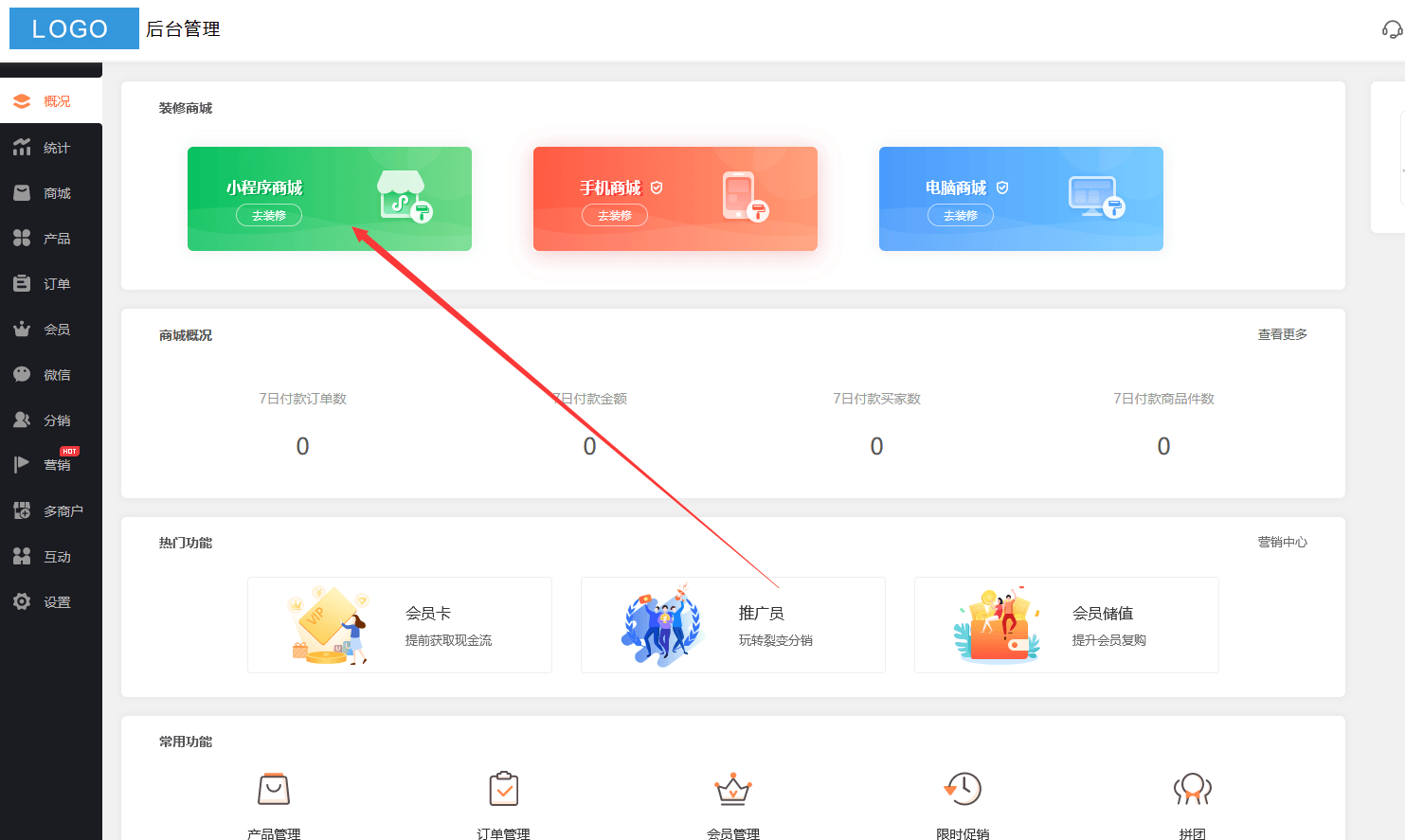Click the 查看更多 link

click(1282, 334)
